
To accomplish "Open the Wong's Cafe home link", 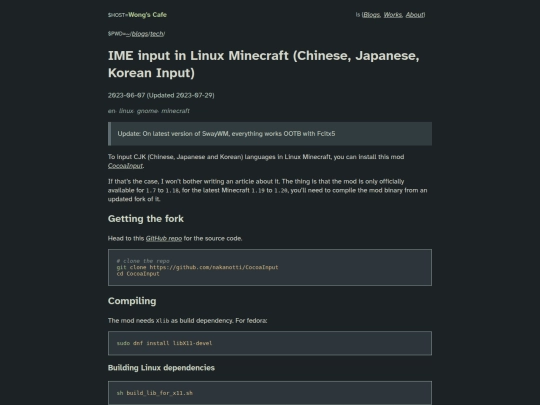I will click(147, 15).
